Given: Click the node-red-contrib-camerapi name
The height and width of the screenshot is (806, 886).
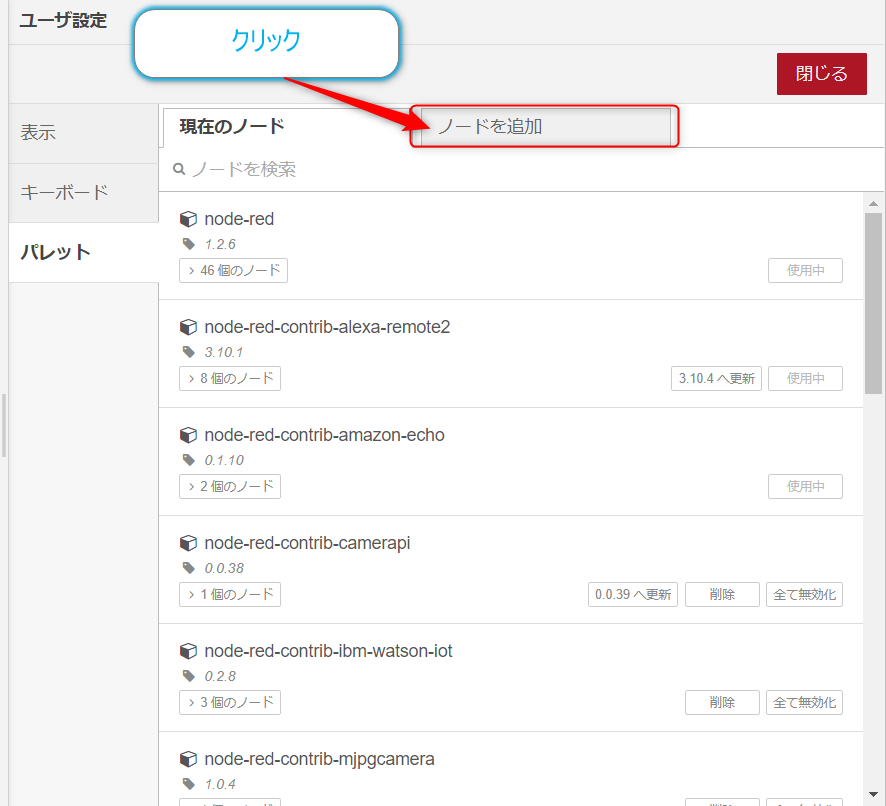Looking at the screenshot, I should pyautogui.click(x=307, y=543).
